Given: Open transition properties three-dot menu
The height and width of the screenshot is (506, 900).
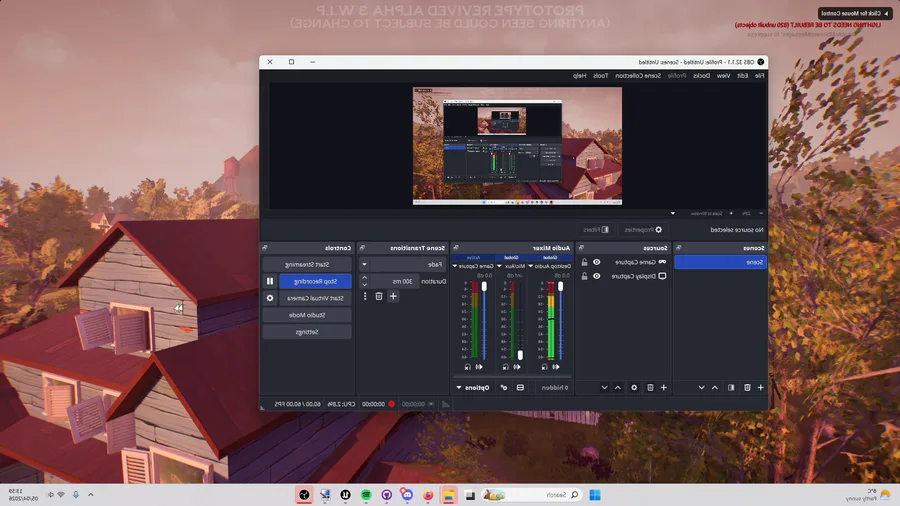Looking at the screenshot, I should click(x=365, y=296).
